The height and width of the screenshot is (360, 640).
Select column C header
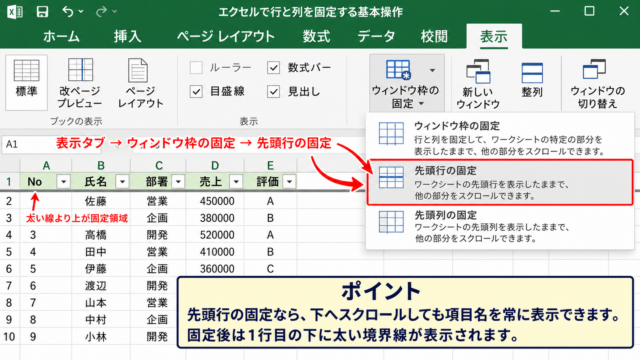point(158,165)
